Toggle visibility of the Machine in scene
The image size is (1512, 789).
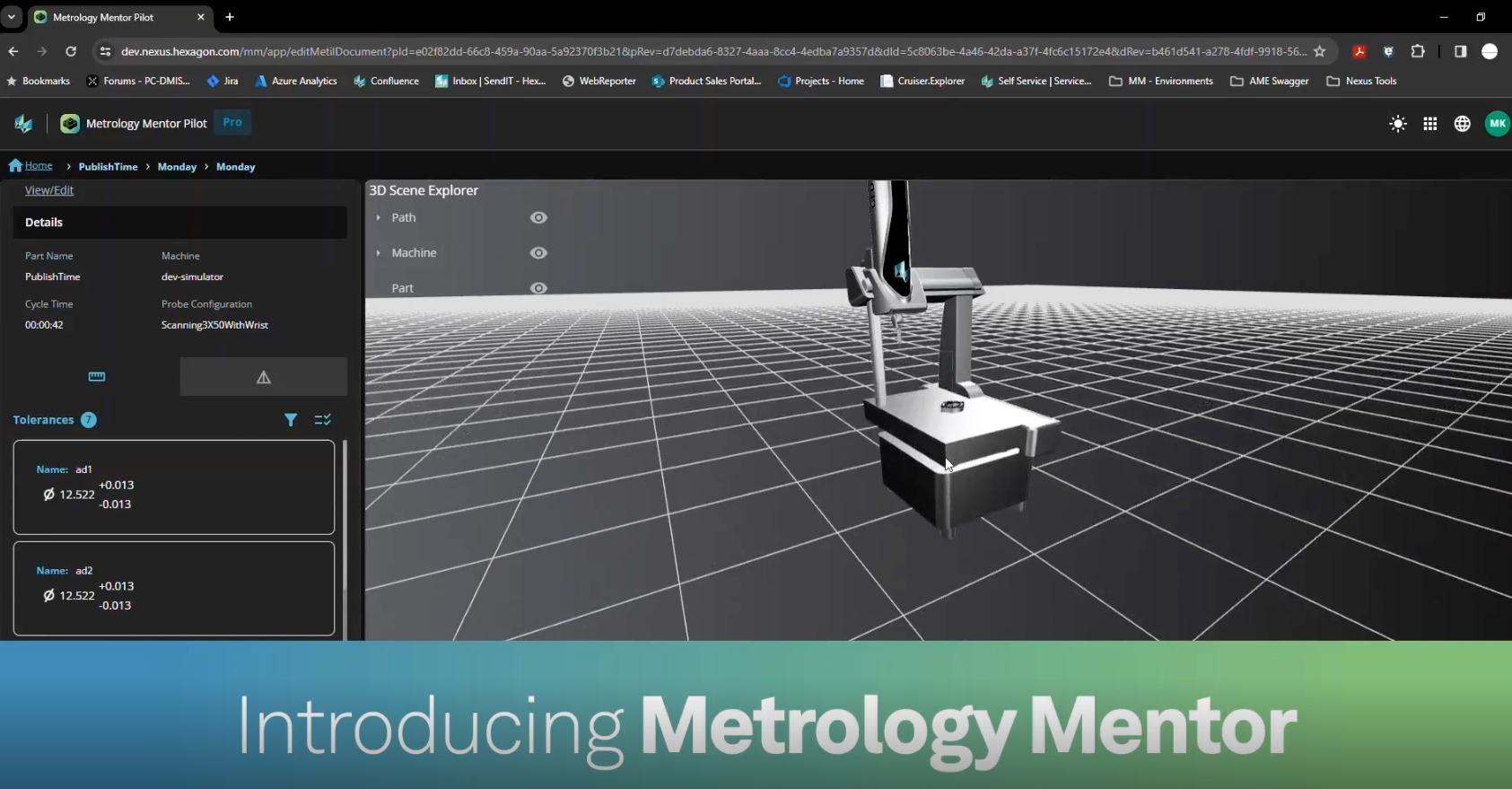tap(538, 253)
